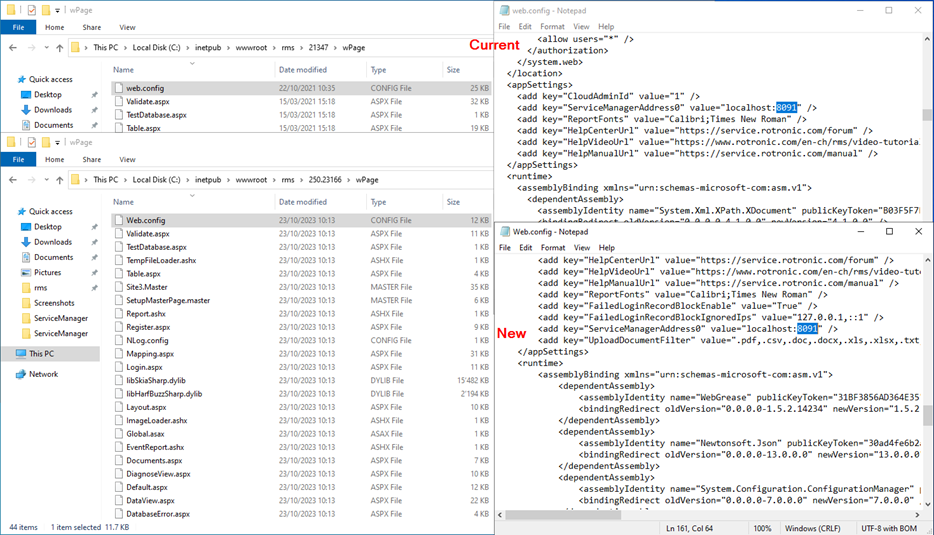Open File tab in top Explorer window
934x535 pixels.
pos(18,27)
